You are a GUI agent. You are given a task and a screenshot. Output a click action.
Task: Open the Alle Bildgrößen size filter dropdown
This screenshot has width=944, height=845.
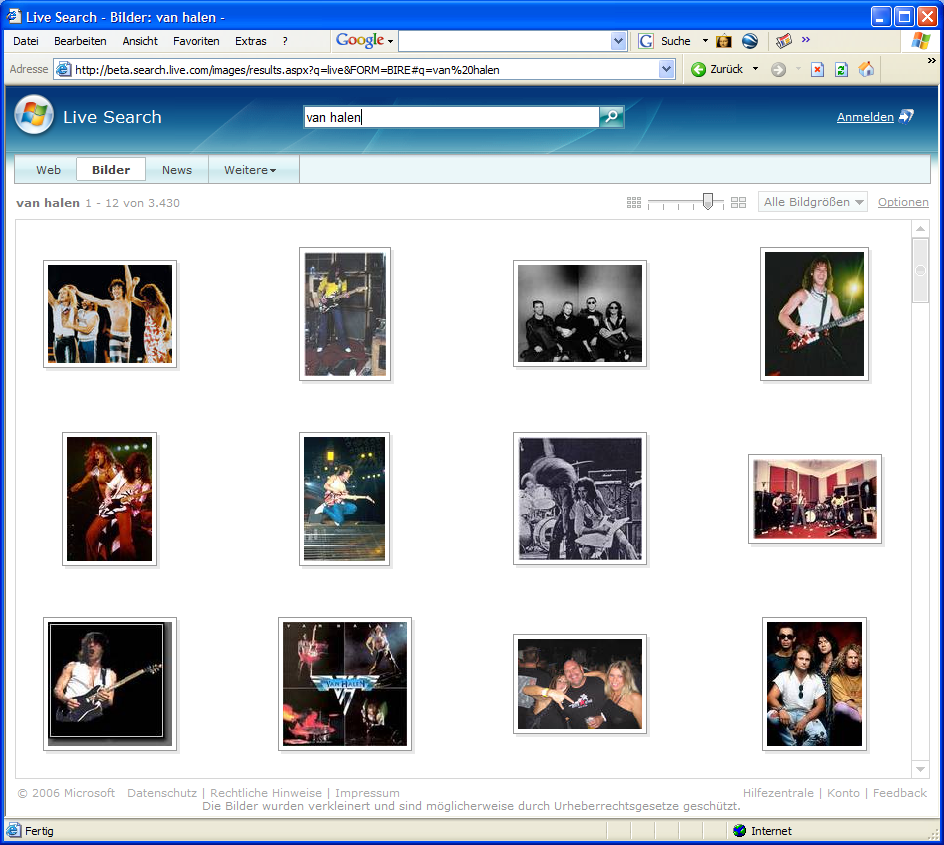(x=813, y=202)
